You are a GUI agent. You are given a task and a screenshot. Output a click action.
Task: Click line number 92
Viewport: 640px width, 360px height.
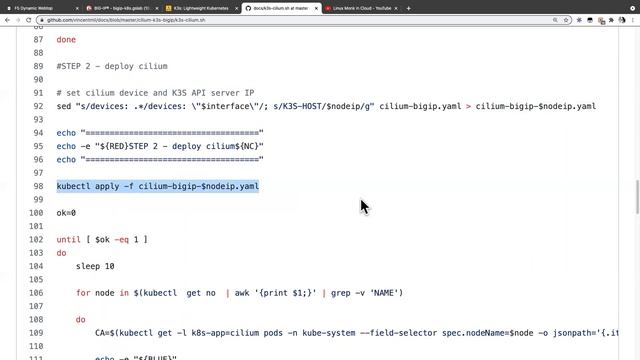click(38, 106)
